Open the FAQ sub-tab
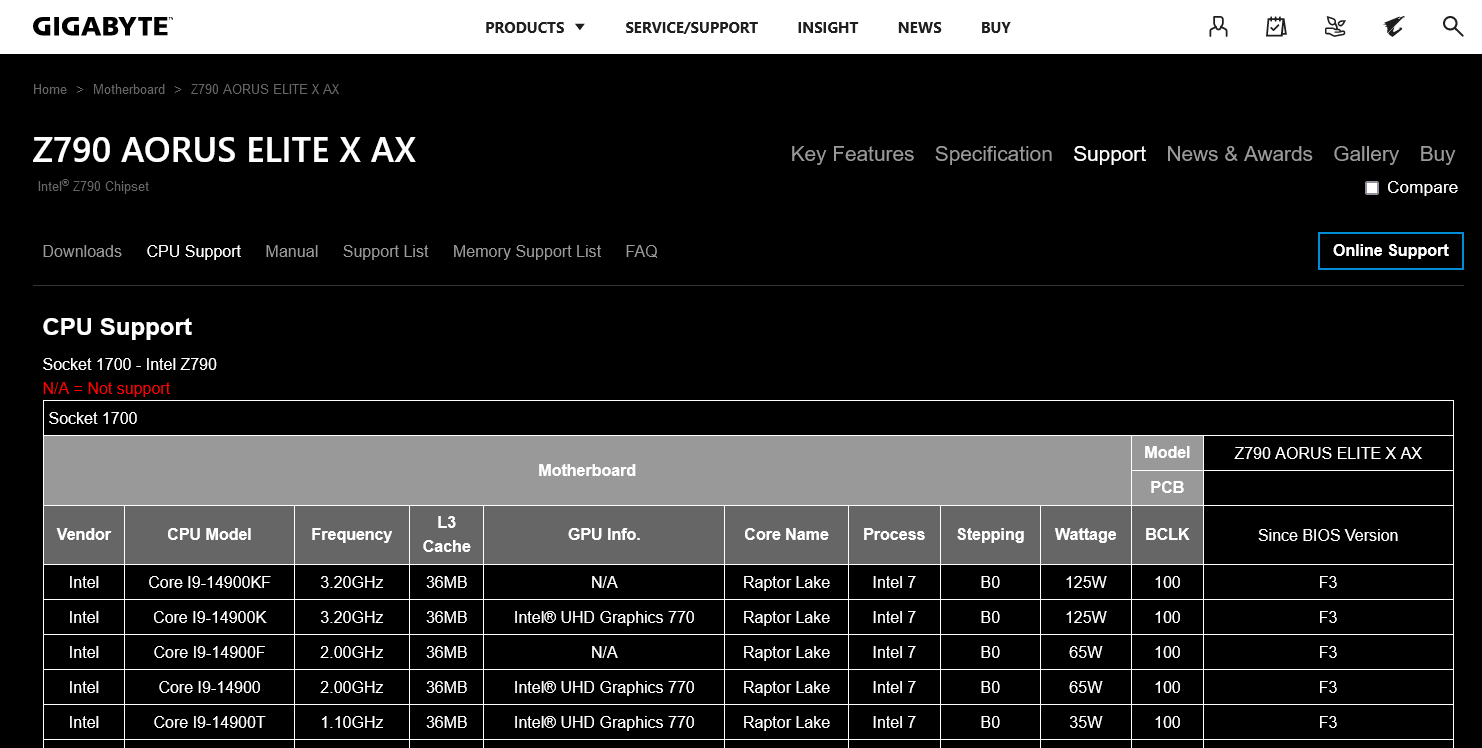 (x=641, y=251)
